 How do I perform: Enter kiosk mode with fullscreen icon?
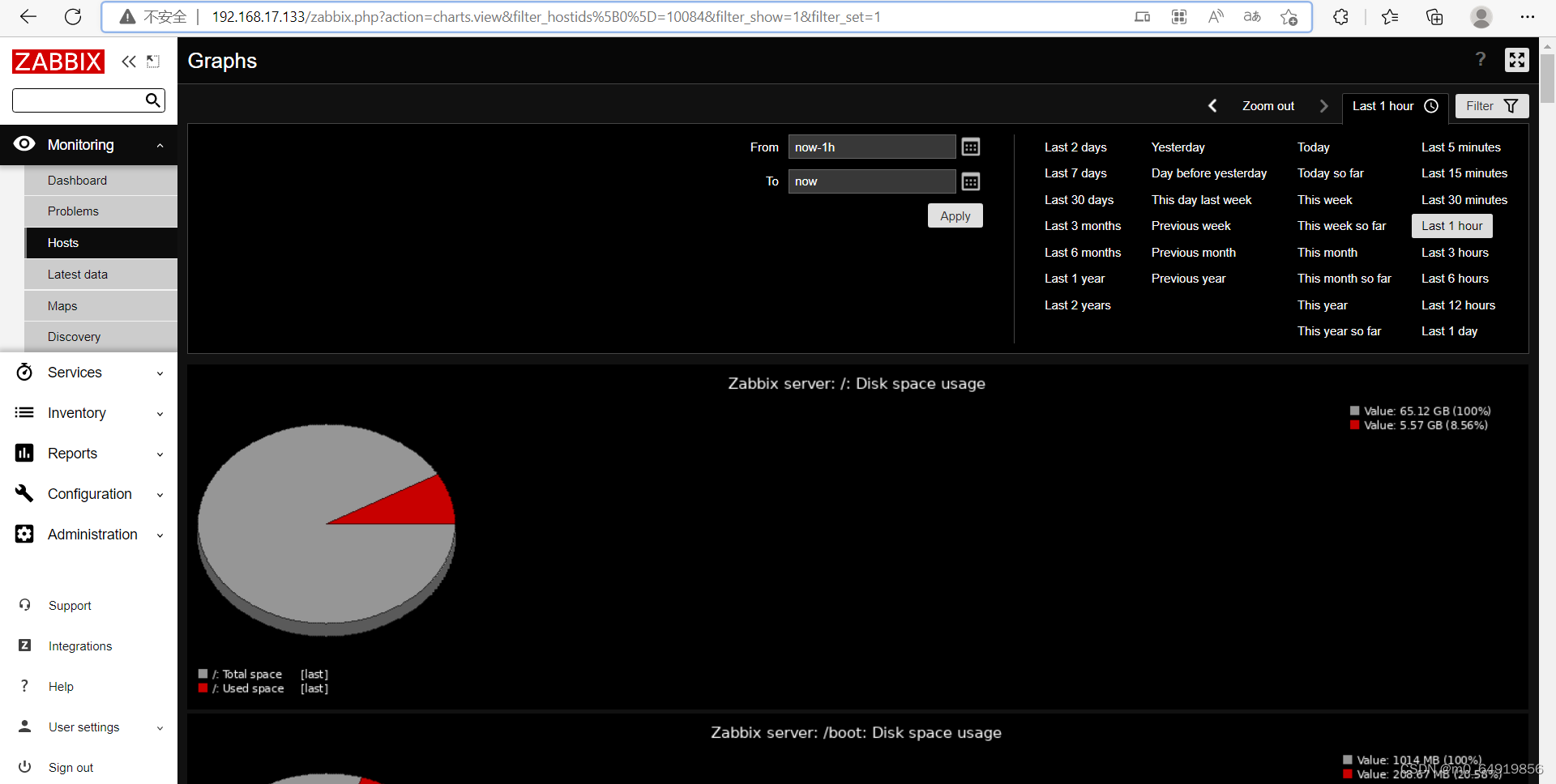[x=1516, y=60]
